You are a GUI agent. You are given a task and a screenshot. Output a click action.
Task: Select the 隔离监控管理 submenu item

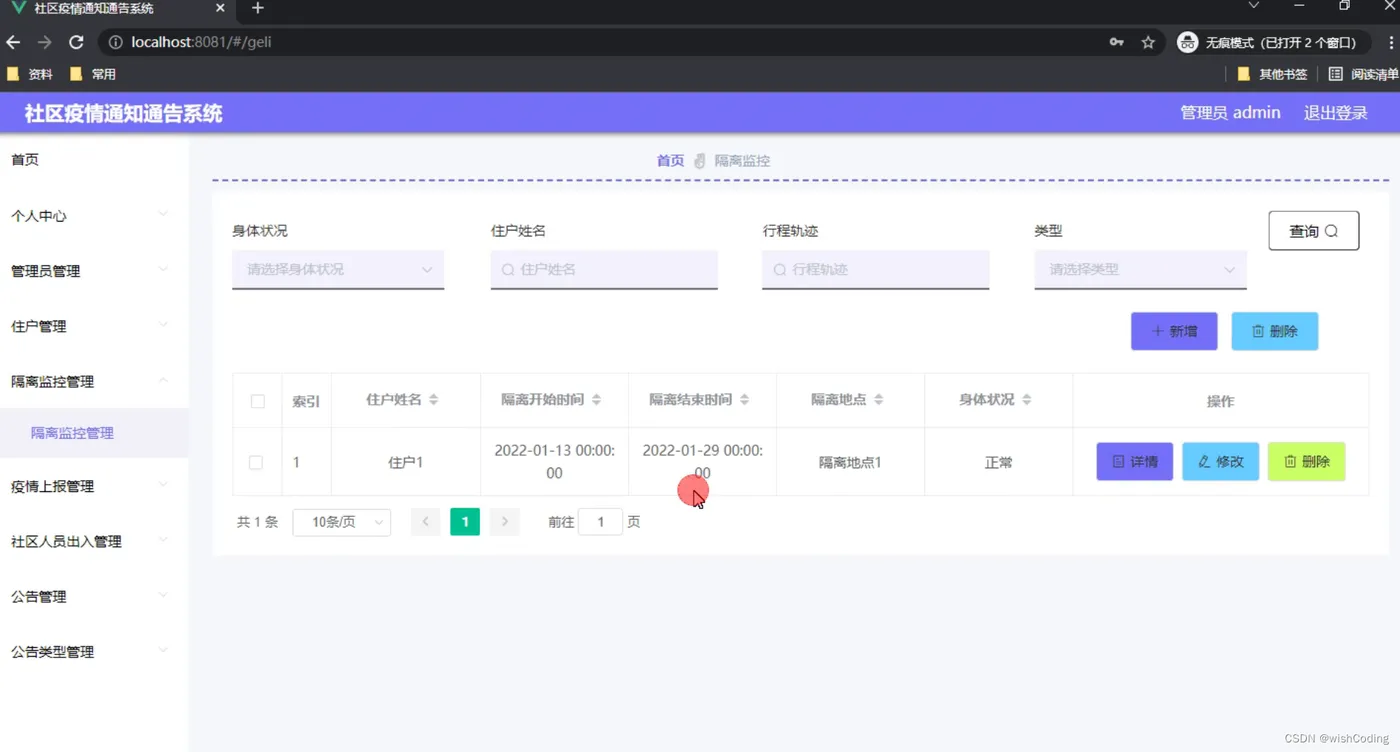(94, 433)
